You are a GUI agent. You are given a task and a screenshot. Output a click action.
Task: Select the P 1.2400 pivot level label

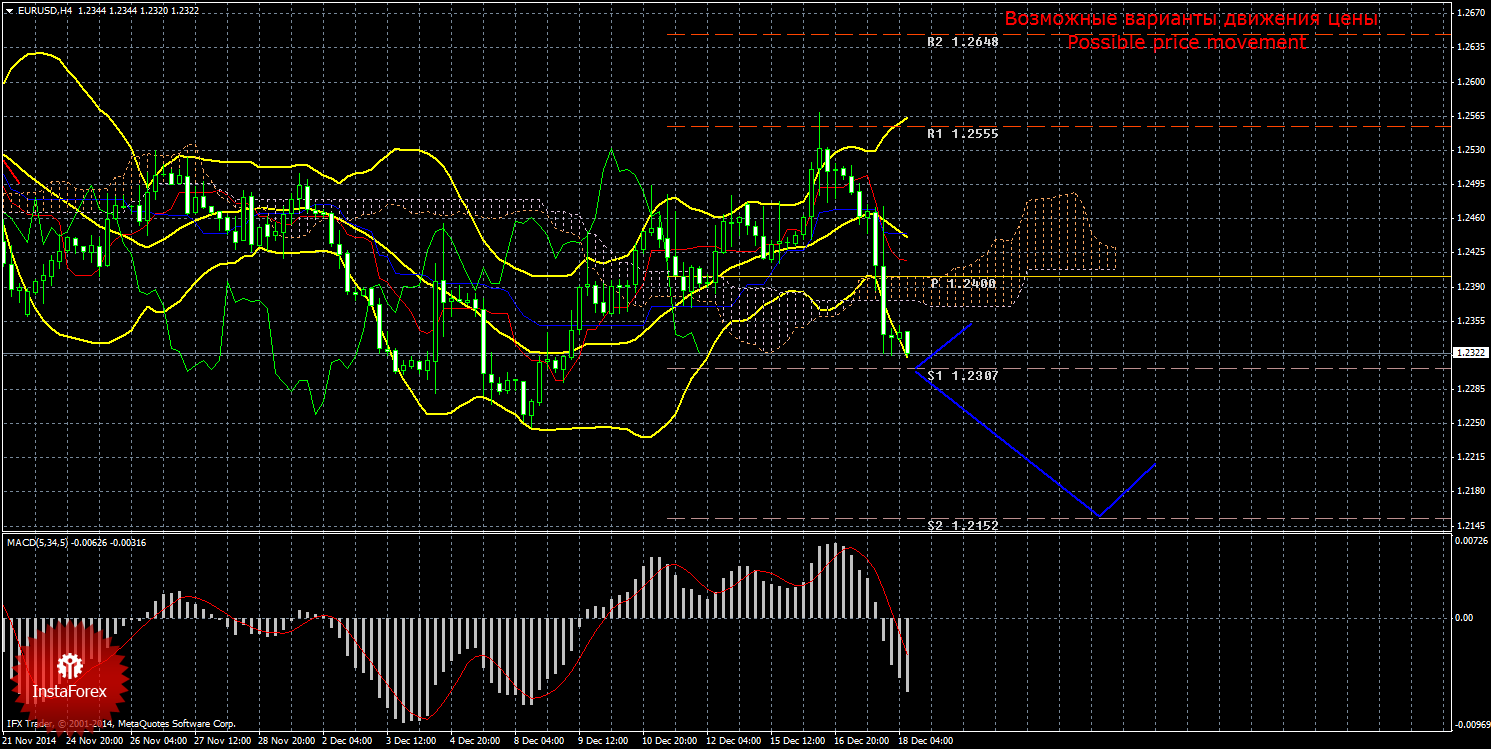(x=962, y=284)
